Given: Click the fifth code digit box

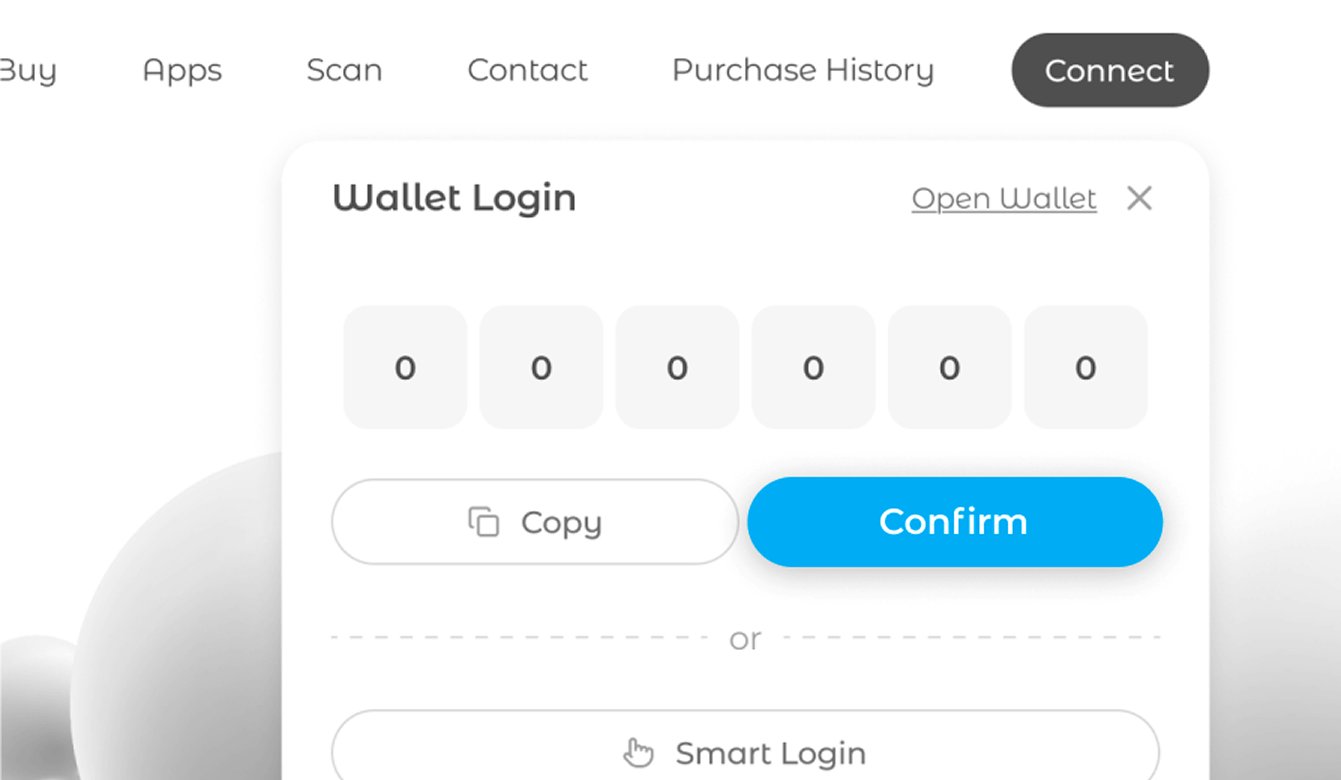Looking at the screenshot, I should tap(949, 367).
